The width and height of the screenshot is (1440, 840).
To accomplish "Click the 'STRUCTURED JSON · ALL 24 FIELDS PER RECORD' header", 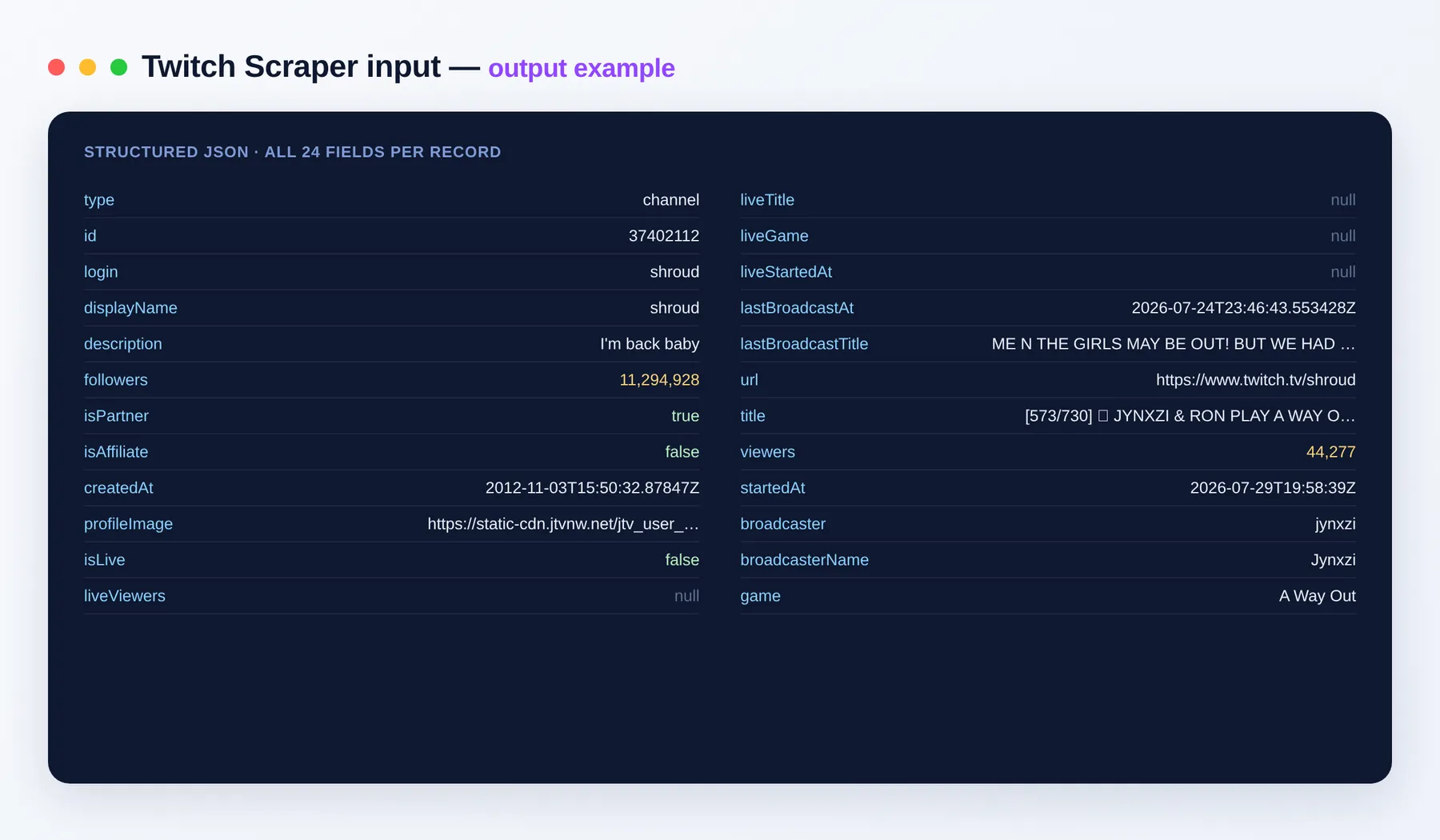I will (x=293, y=152).
